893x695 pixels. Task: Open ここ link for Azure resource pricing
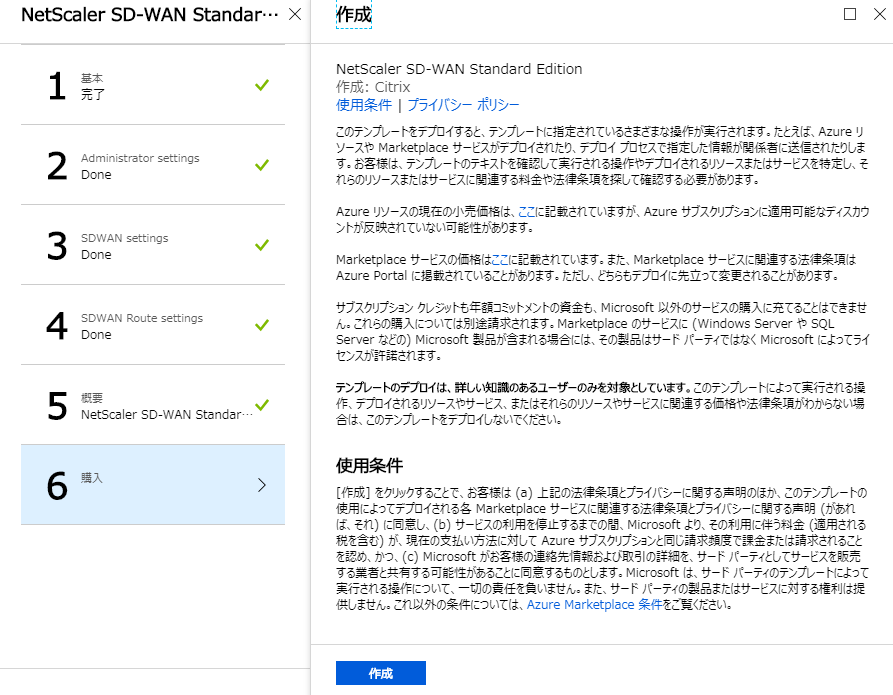[527, 212]
